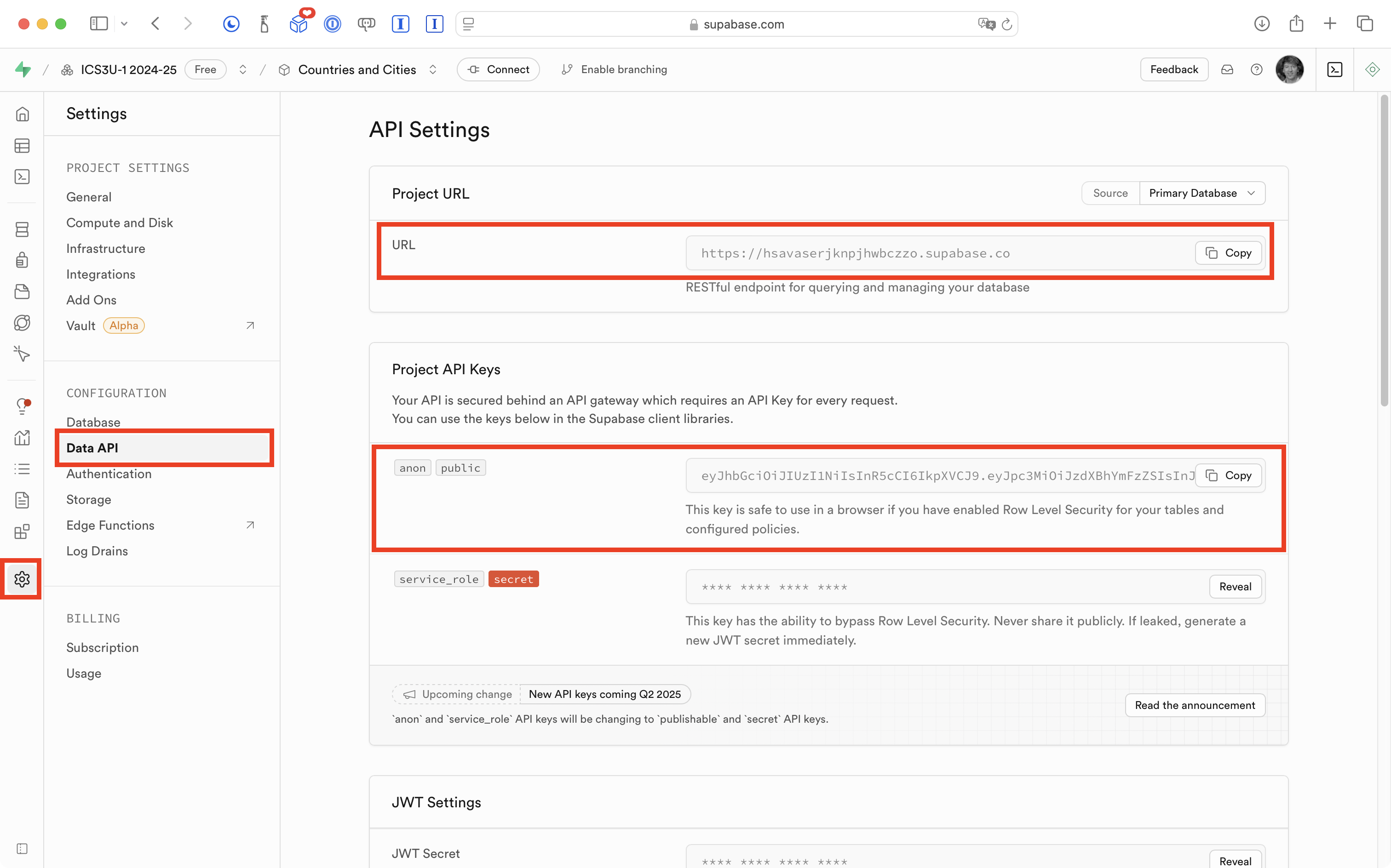The height and width of the screenshot is (868, 1391).
Task: Select Compute and Disk settings item
Action: pyautogui.click(x=120, y=223)
